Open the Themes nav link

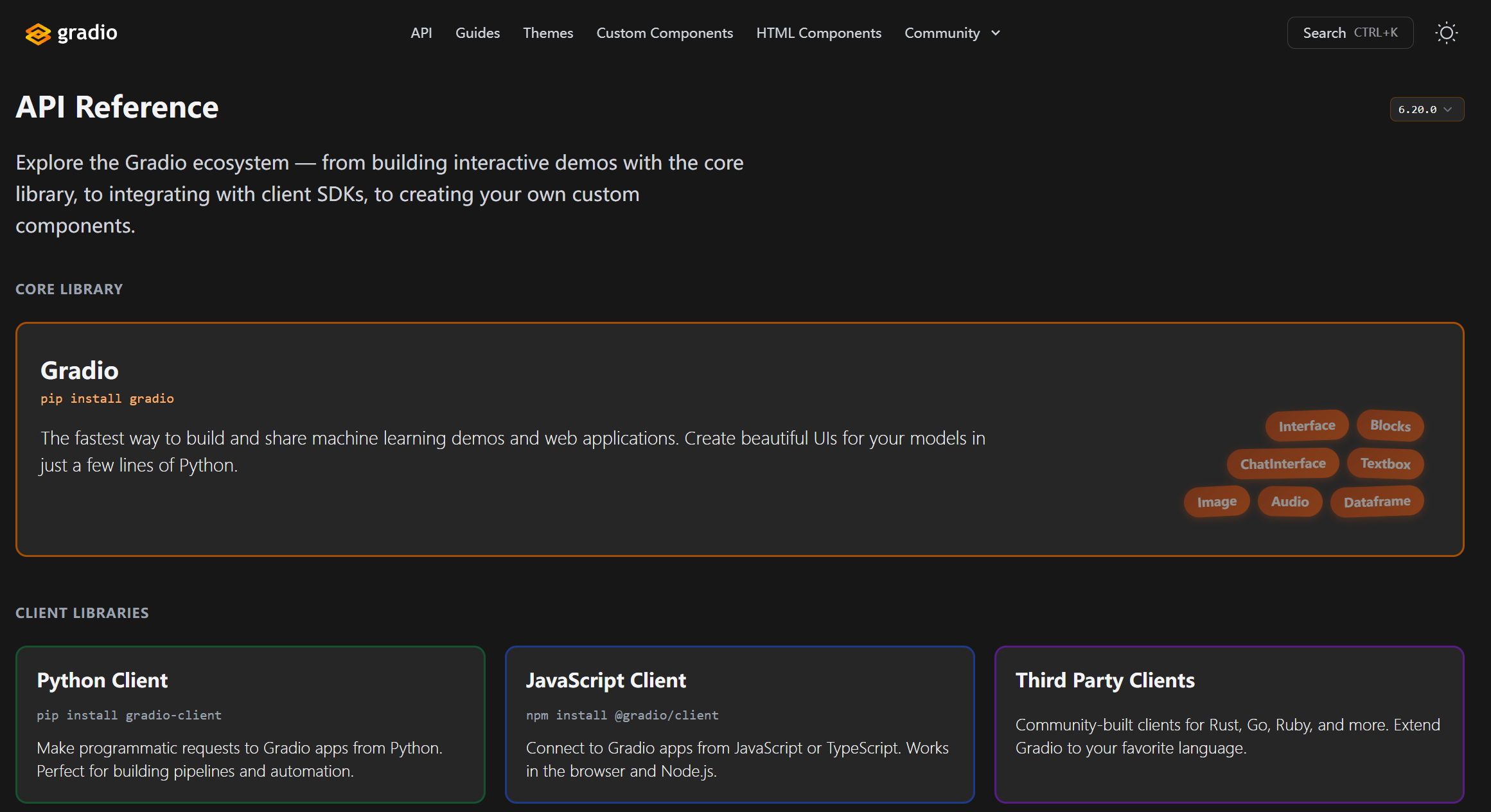[548, 33]
